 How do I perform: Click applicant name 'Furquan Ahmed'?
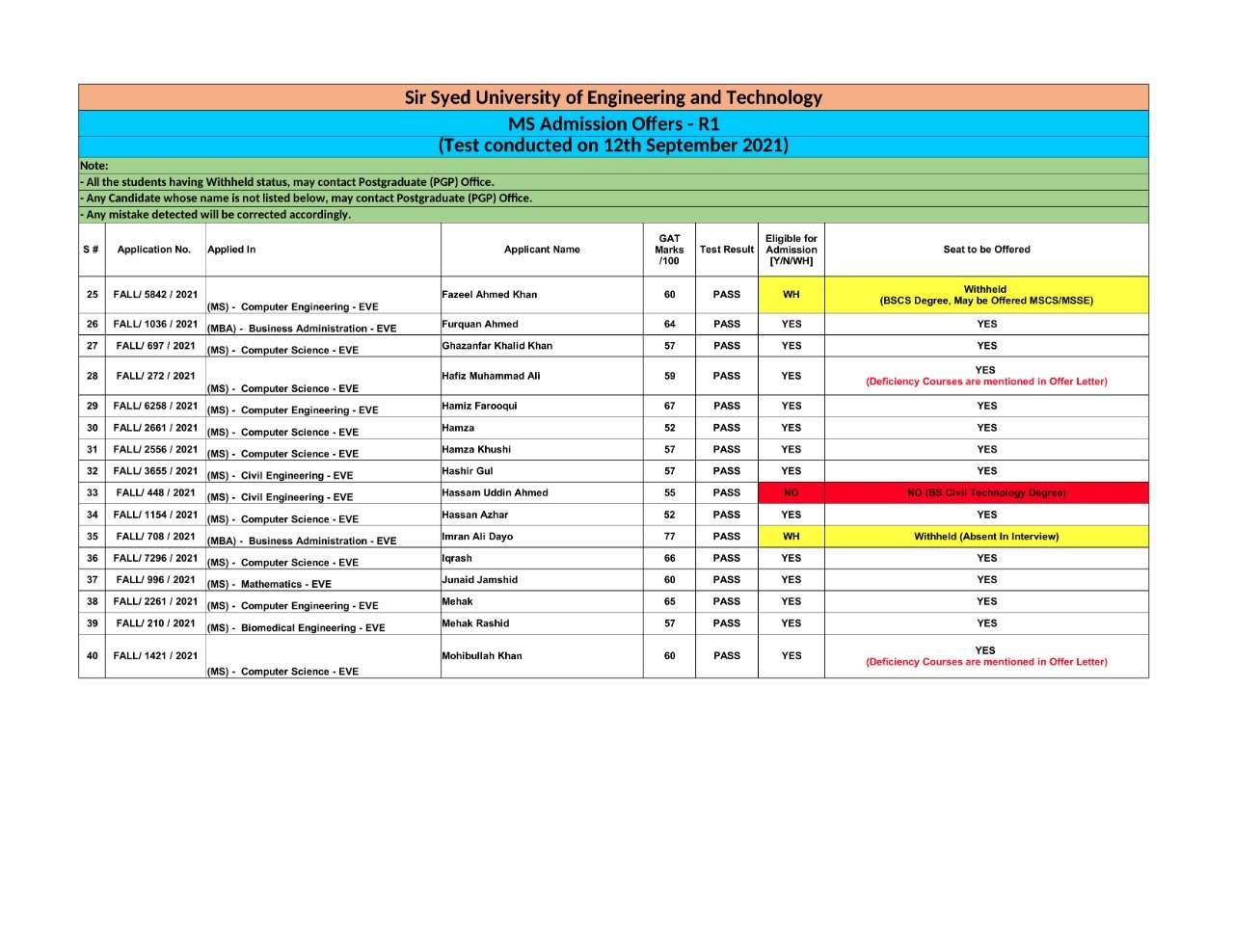click(480, 324)
